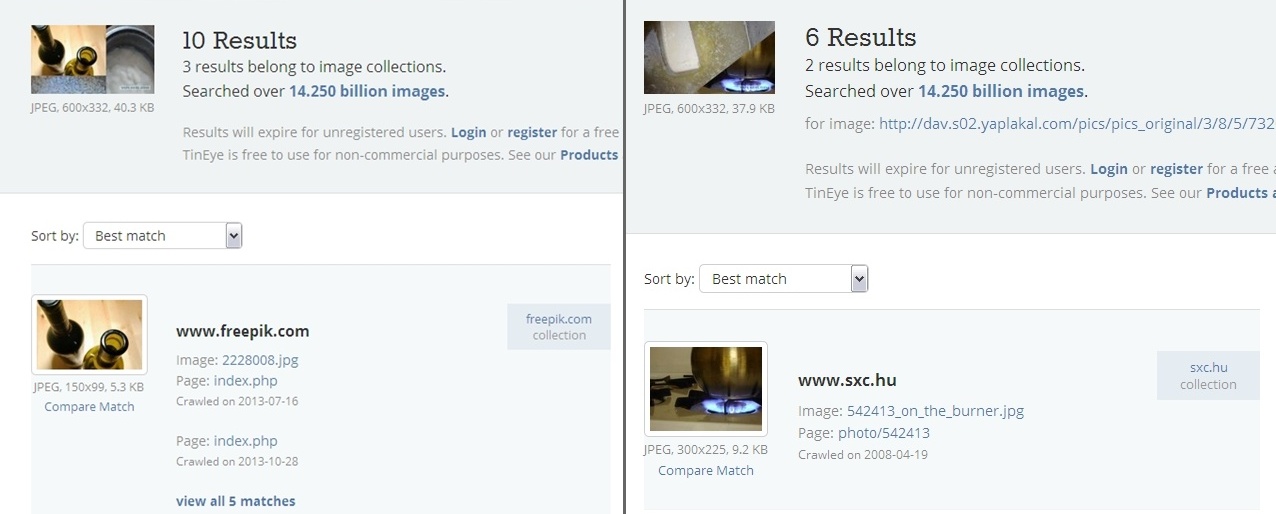Click the wine bottle query thumbnail

click(x=93, y=59)
